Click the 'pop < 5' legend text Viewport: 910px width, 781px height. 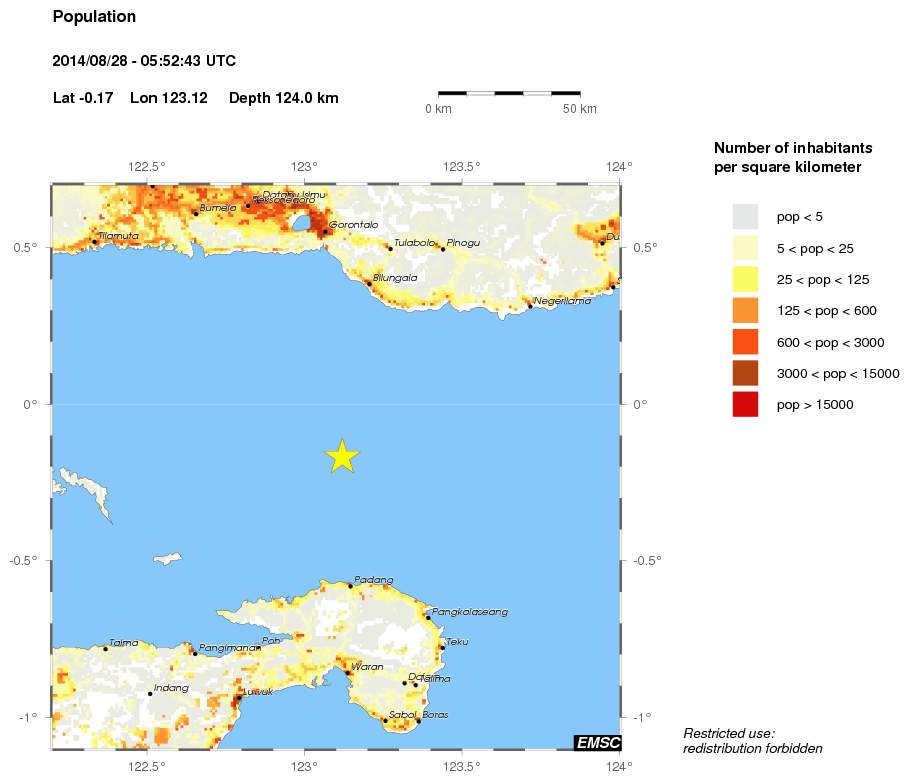point(800,217)
